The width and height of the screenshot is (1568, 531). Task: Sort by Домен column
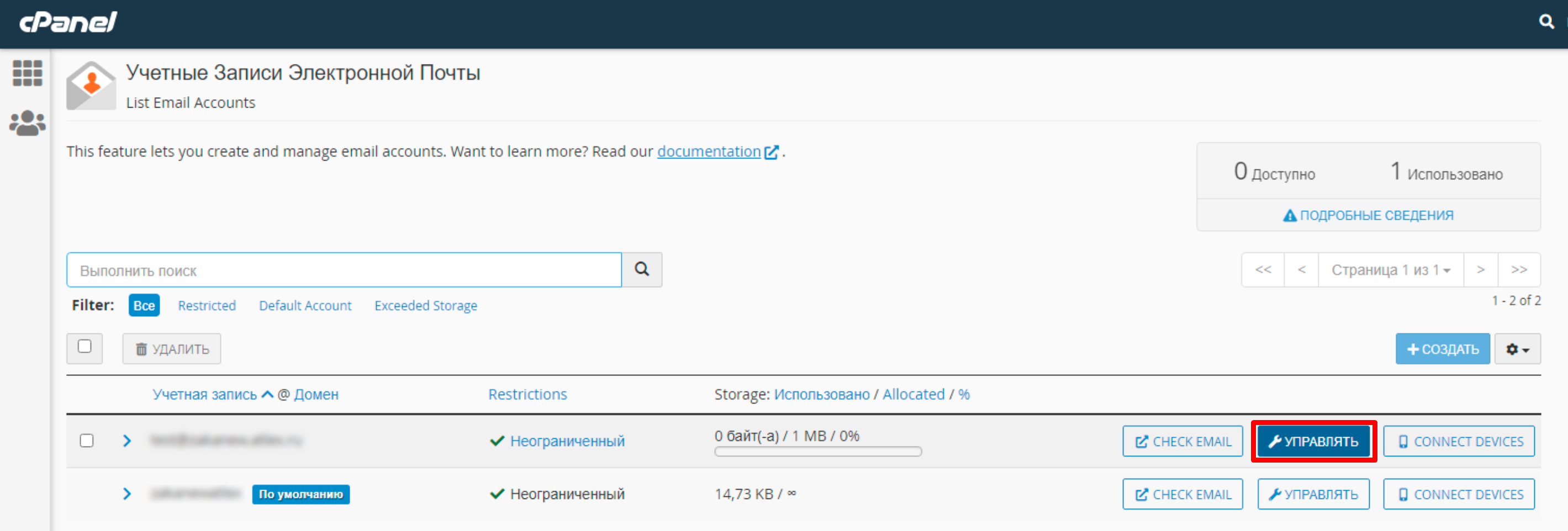pyautogui.click(x=316, y=394)
